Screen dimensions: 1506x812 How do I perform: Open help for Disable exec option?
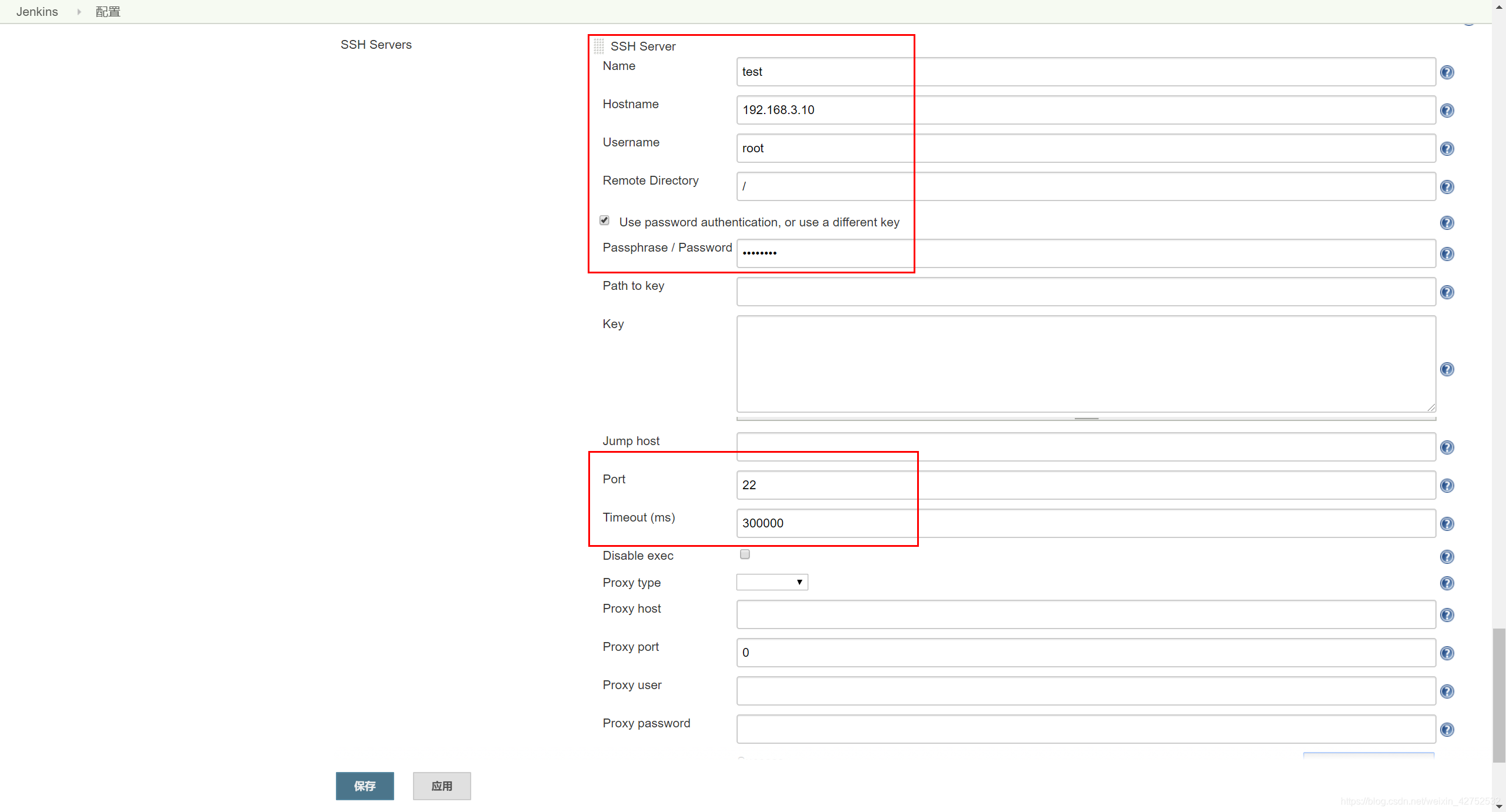pos(1447,557)
